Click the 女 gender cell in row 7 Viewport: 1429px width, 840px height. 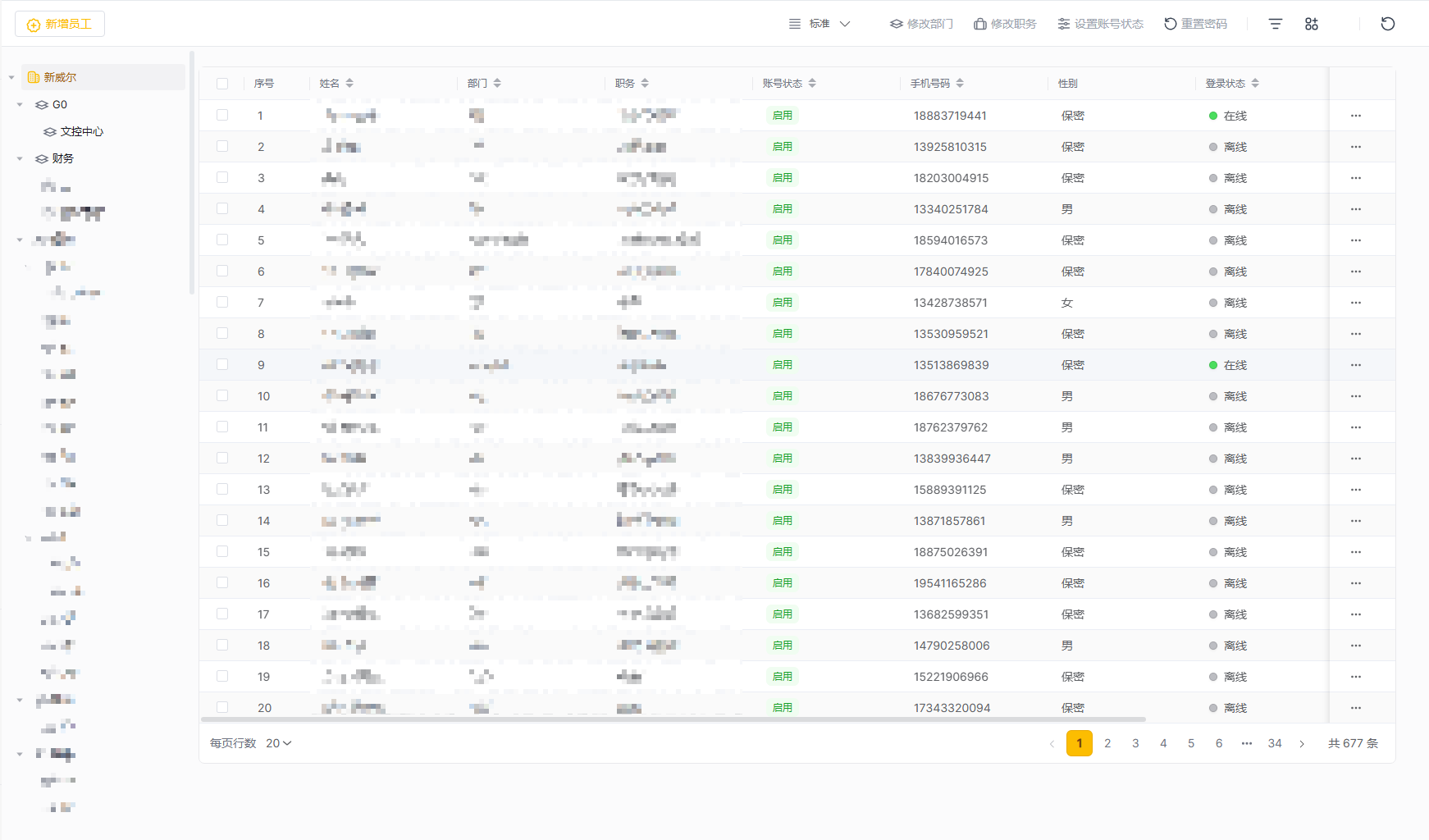point(1067,303)
